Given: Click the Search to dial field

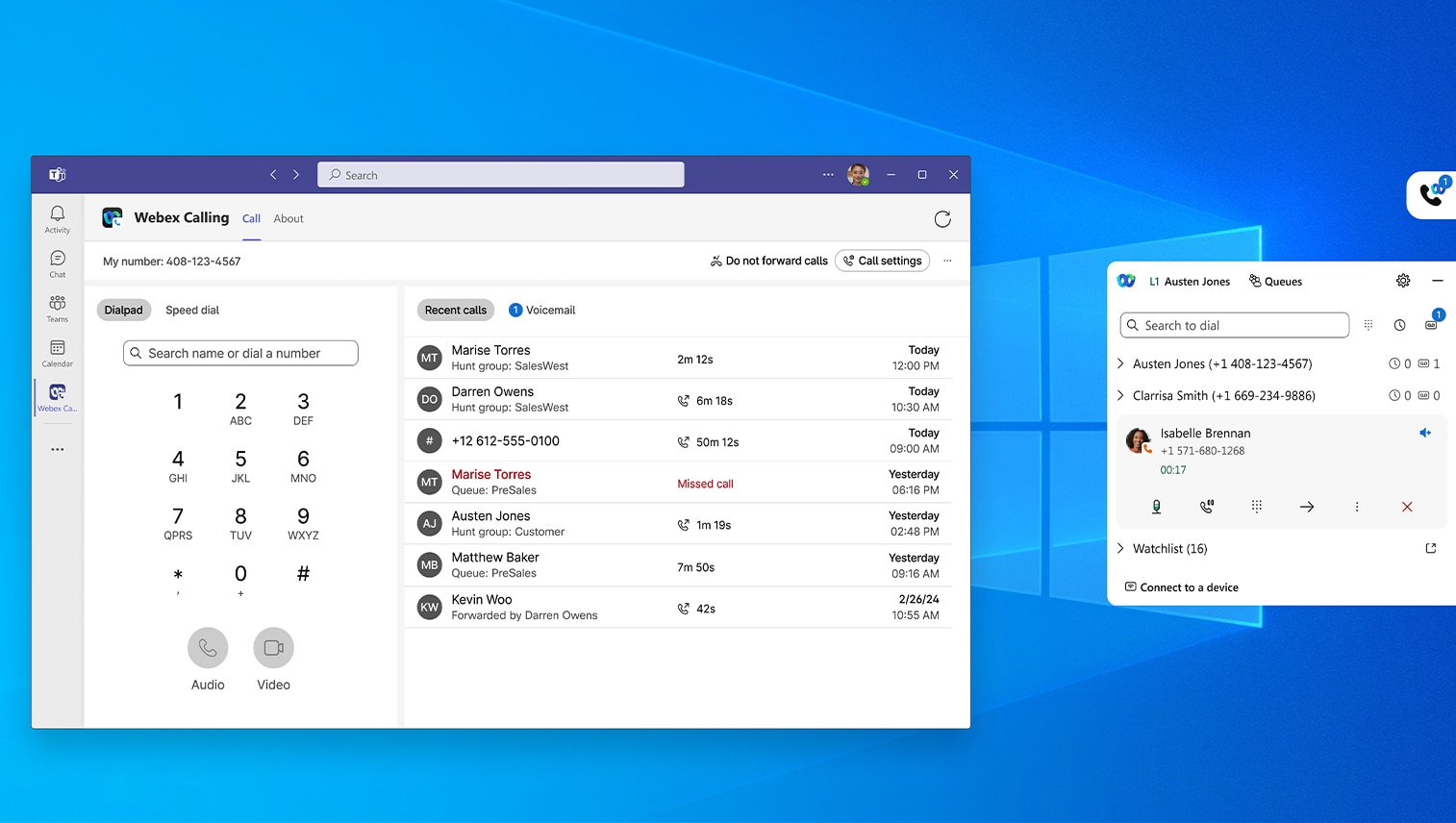Looking at the screenshot, I should coord(1235,325).
